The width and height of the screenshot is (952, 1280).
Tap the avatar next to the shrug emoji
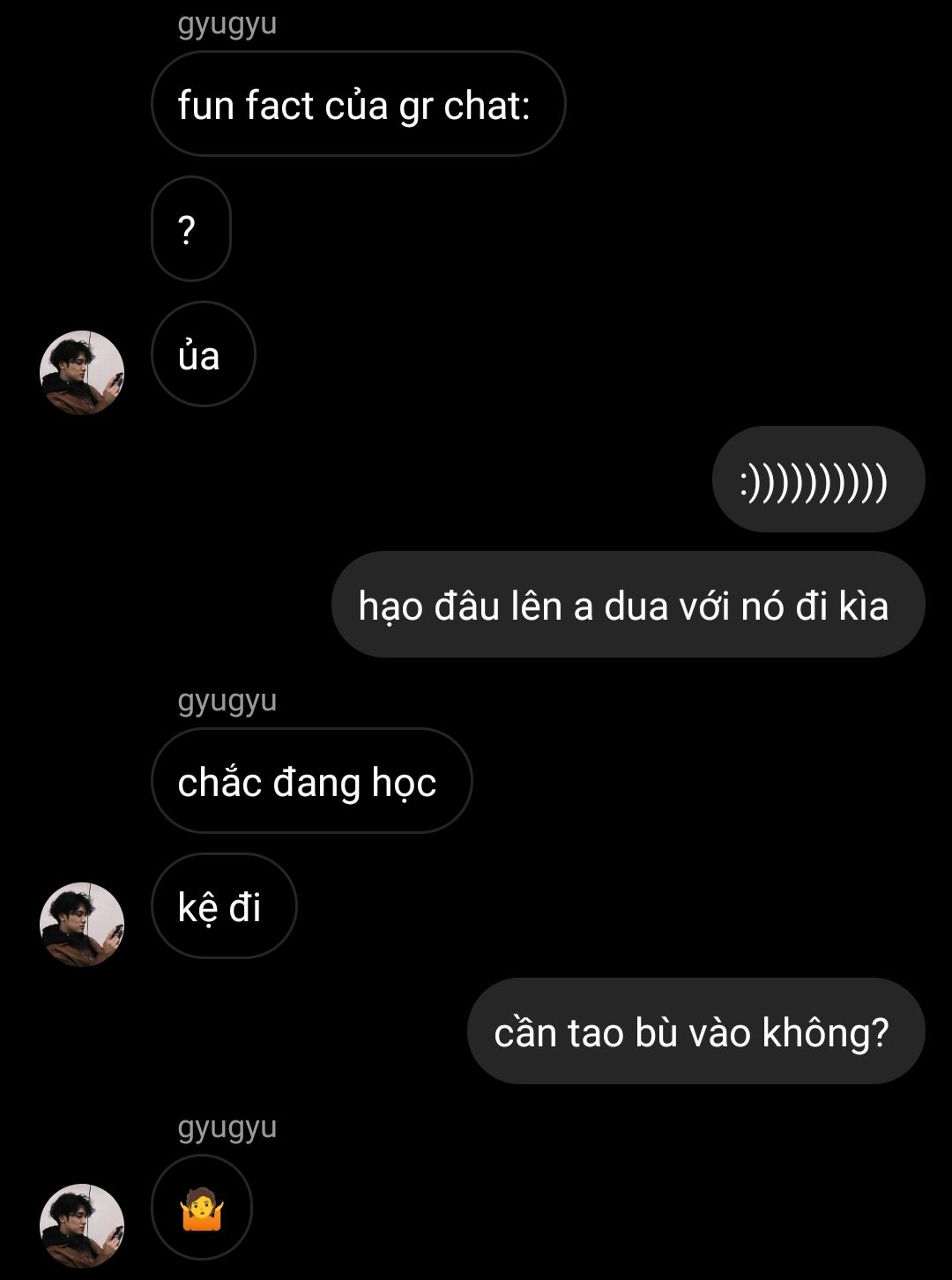(82, 1226)
